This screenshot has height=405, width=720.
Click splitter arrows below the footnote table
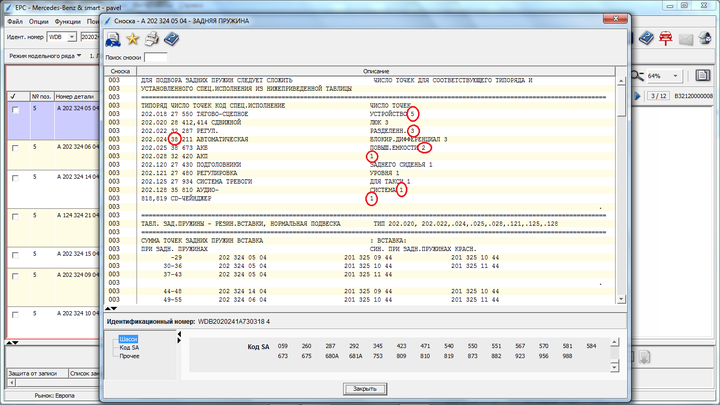pyautogui.click(x=111, y=309)
